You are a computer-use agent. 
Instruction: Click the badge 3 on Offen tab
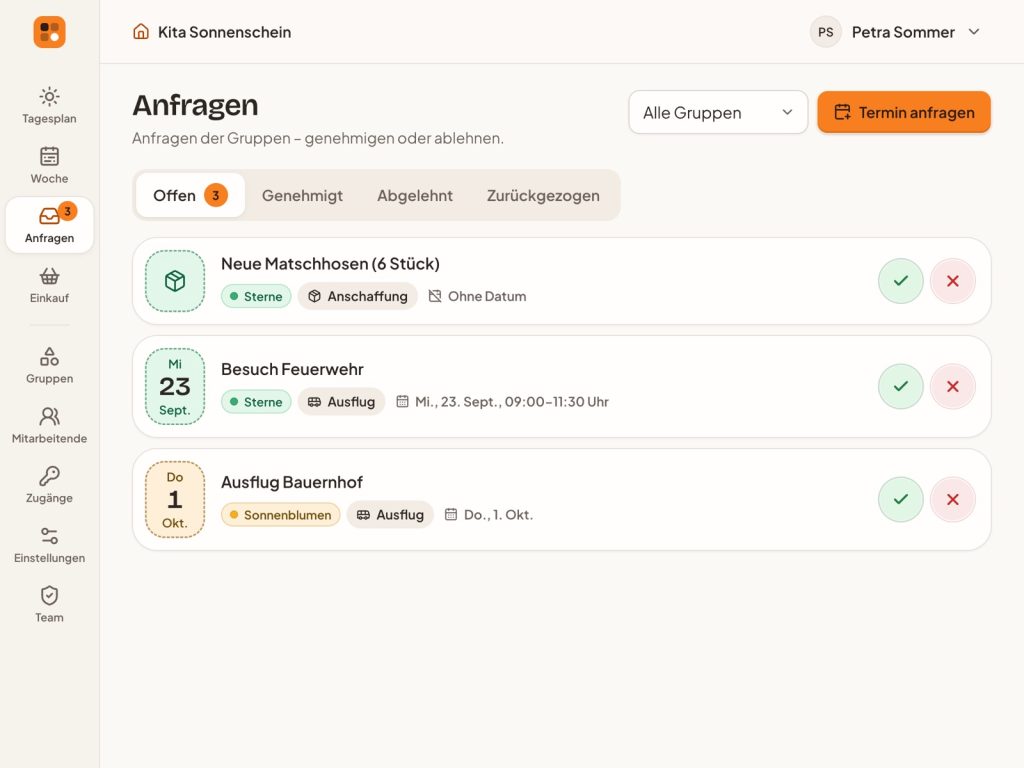[216, 195]
